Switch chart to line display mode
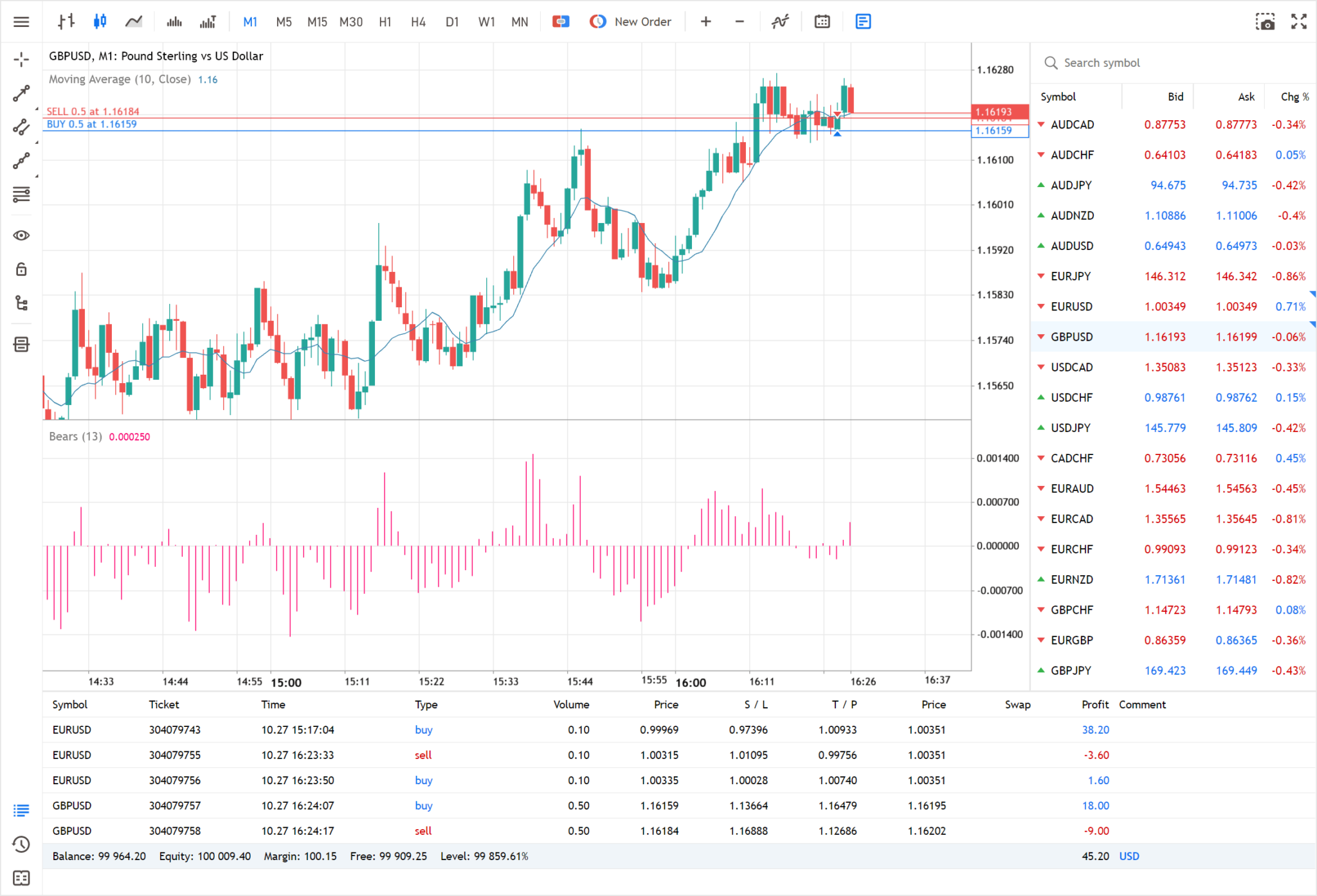This screenshot has width=1317, height=896. tap(133, 21)
